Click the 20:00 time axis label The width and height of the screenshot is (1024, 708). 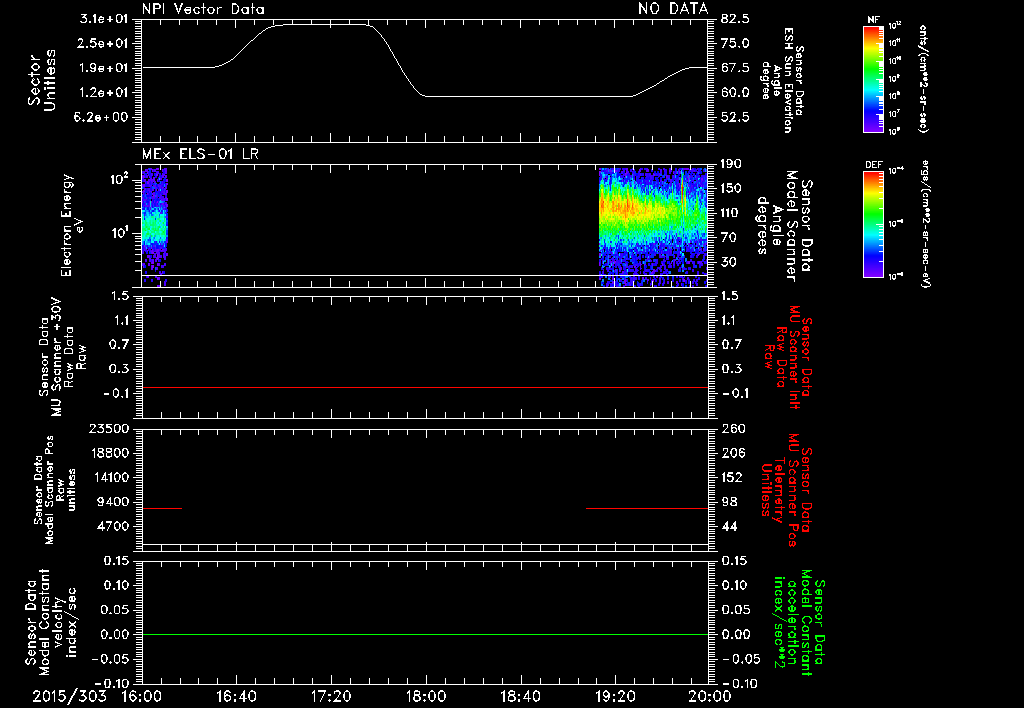click(710, 696)
